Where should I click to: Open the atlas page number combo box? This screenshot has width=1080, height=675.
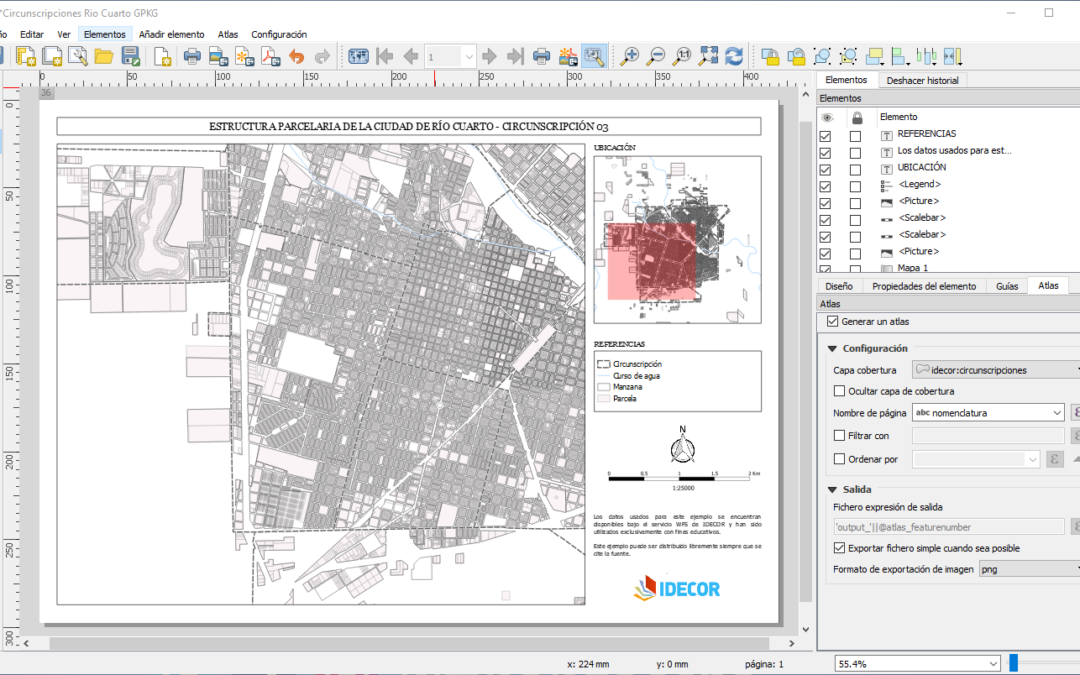tap(450, 56)
